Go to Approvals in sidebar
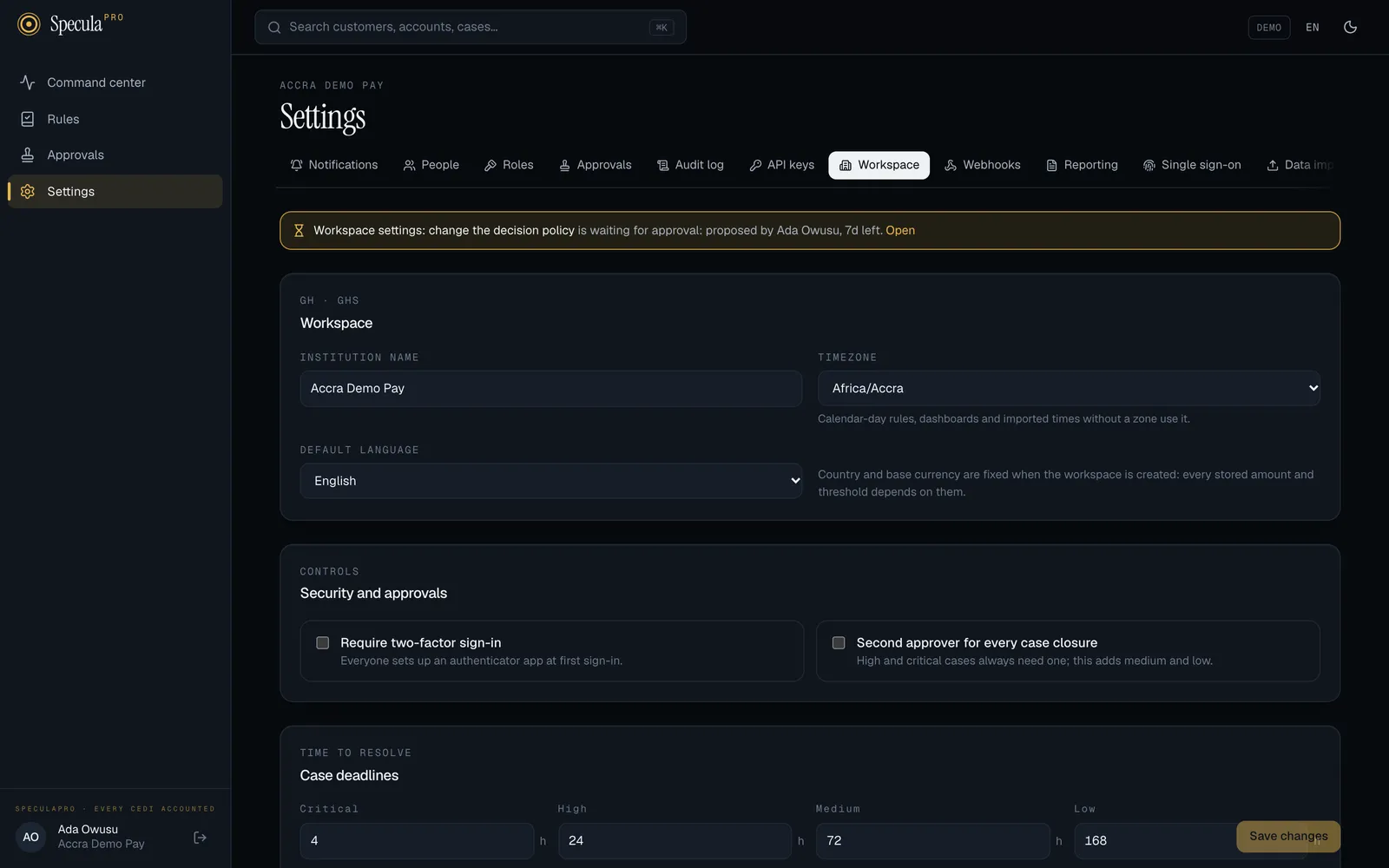1389x868 pixels. pyautogui.click(x=115, y=155)
